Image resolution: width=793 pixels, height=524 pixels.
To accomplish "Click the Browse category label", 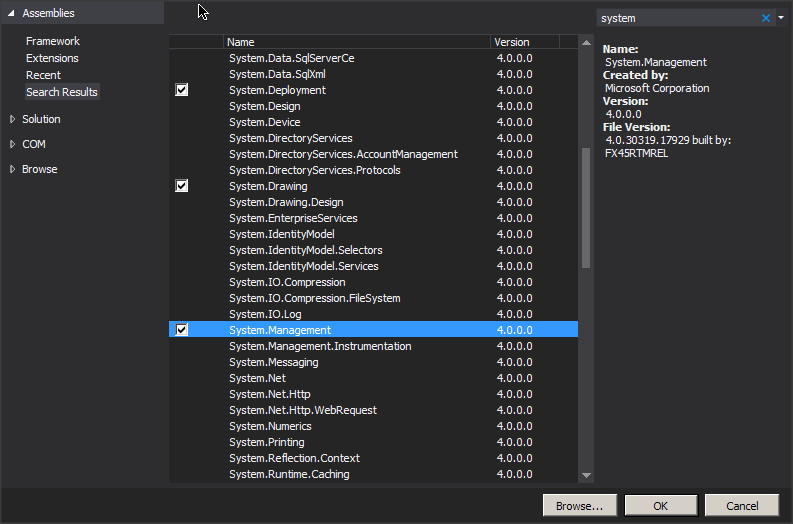I will 39,169.
